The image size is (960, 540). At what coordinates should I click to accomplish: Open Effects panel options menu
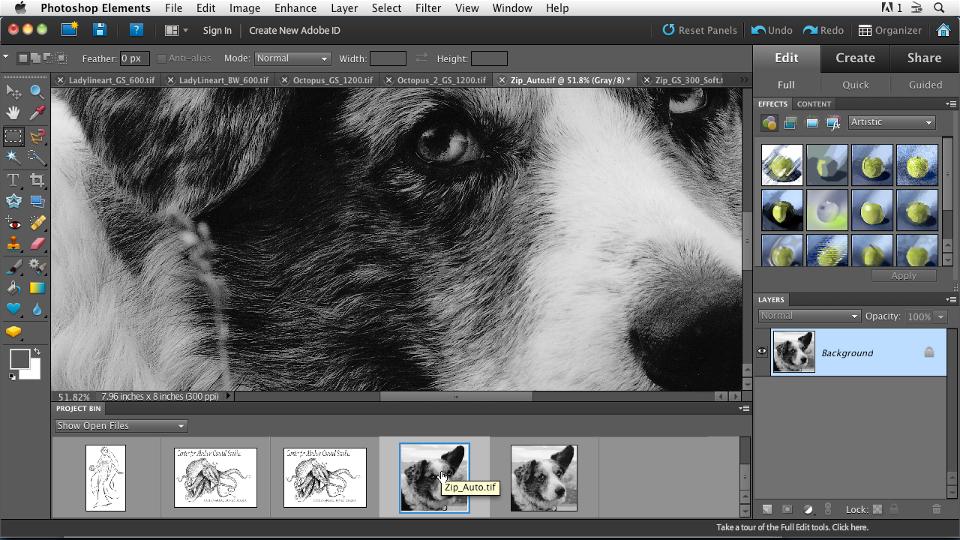click(951, 104)
